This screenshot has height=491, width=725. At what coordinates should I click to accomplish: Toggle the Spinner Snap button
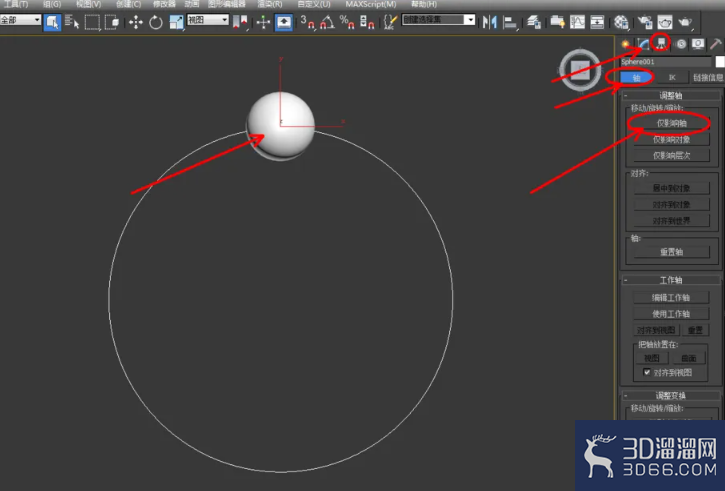[x=367, y=22]
